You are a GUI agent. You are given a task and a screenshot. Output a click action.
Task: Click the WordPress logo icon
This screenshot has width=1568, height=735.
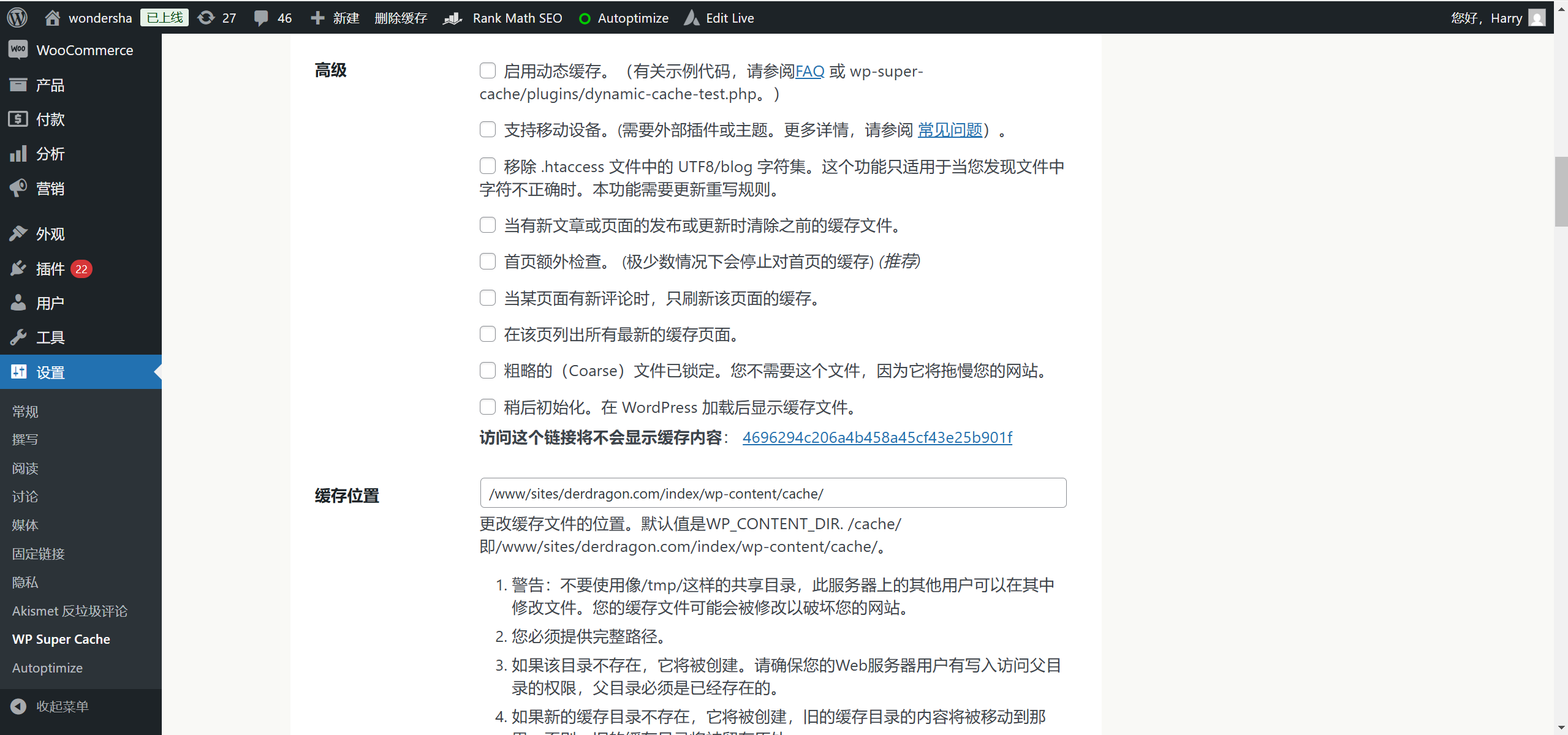point(17,17)
